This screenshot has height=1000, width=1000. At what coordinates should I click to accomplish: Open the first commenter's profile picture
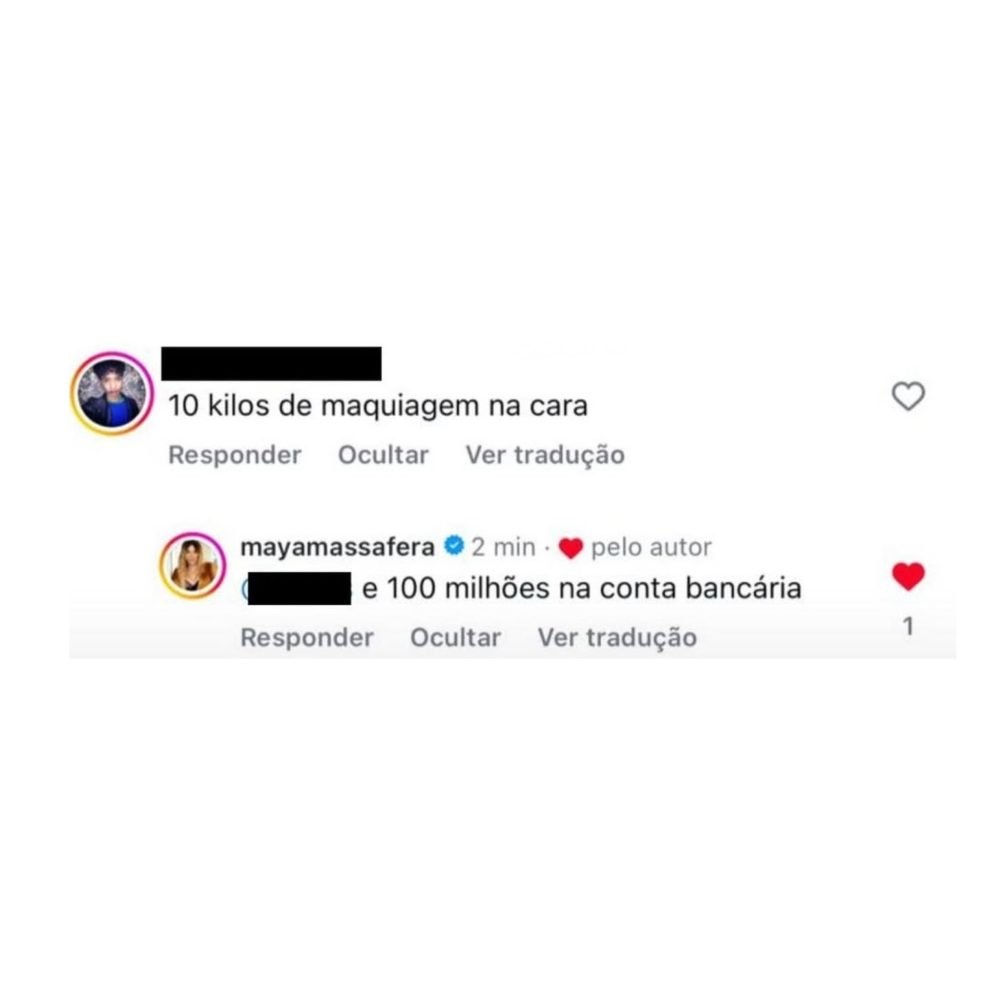tap(112, 393)
